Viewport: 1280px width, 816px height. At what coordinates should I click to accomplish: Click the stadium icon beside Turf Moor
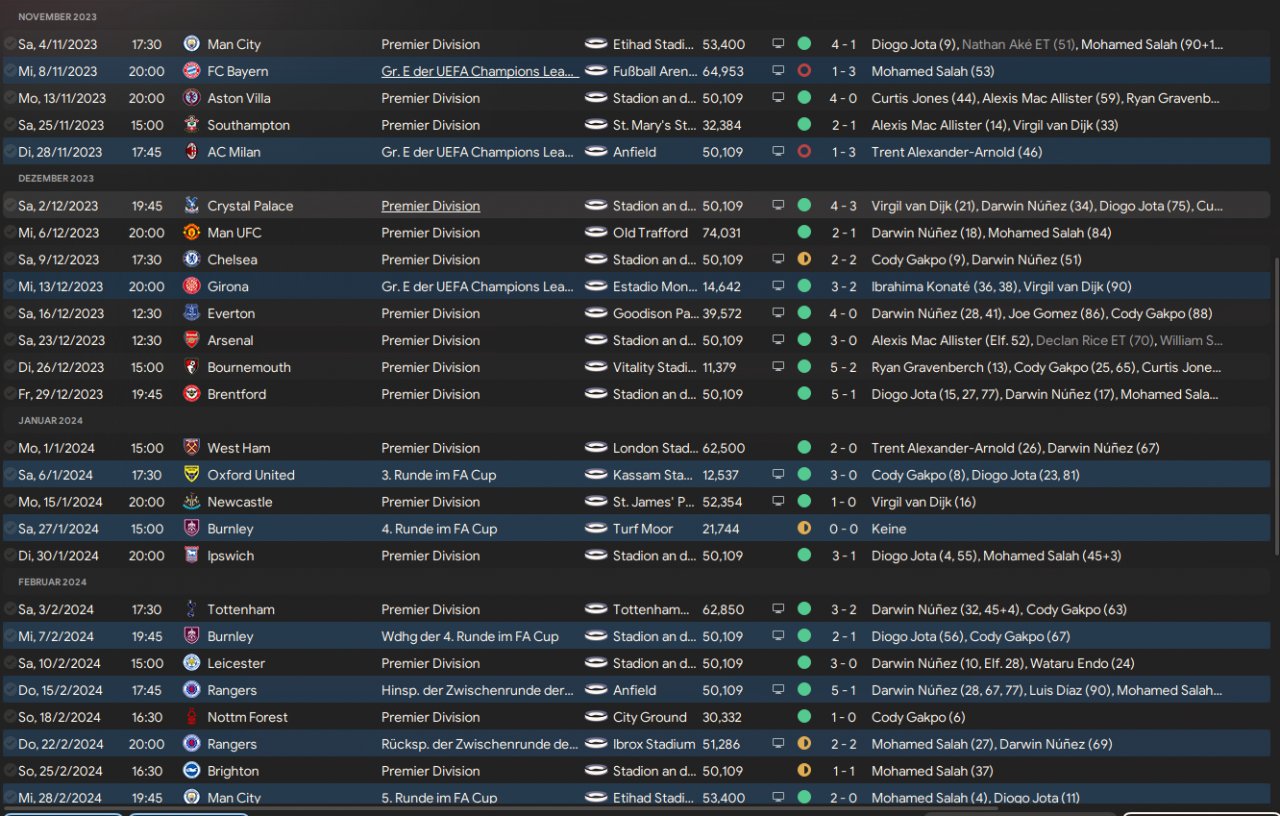click(x=596, y=529)
